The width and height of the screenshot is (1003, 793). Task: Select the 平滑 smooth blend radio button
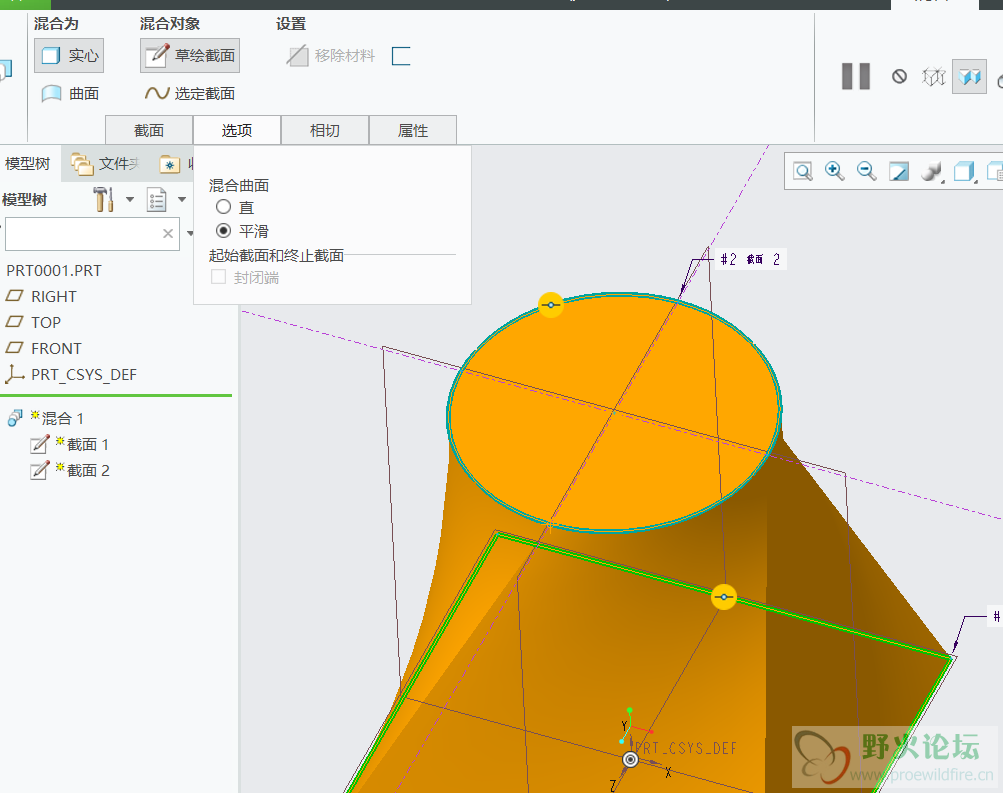point(223,230)
